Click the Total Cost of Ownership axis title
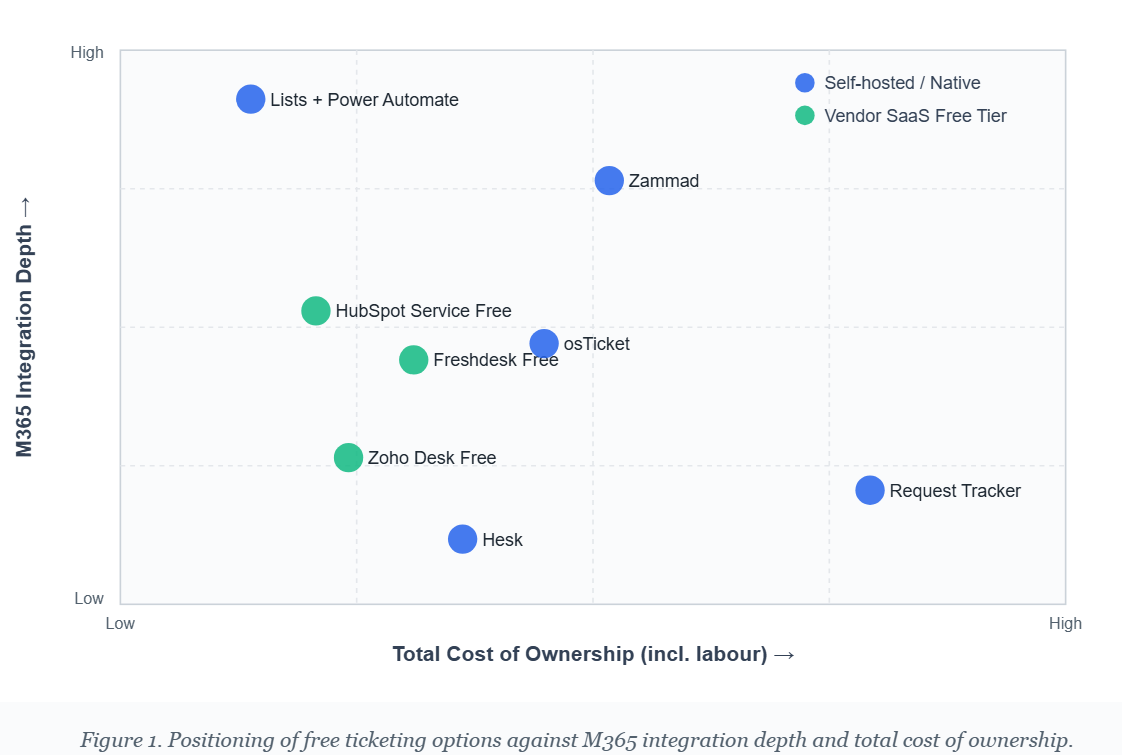Viewport: 1122px width, 755px height. pyautogui.click(x=593, y=654)
